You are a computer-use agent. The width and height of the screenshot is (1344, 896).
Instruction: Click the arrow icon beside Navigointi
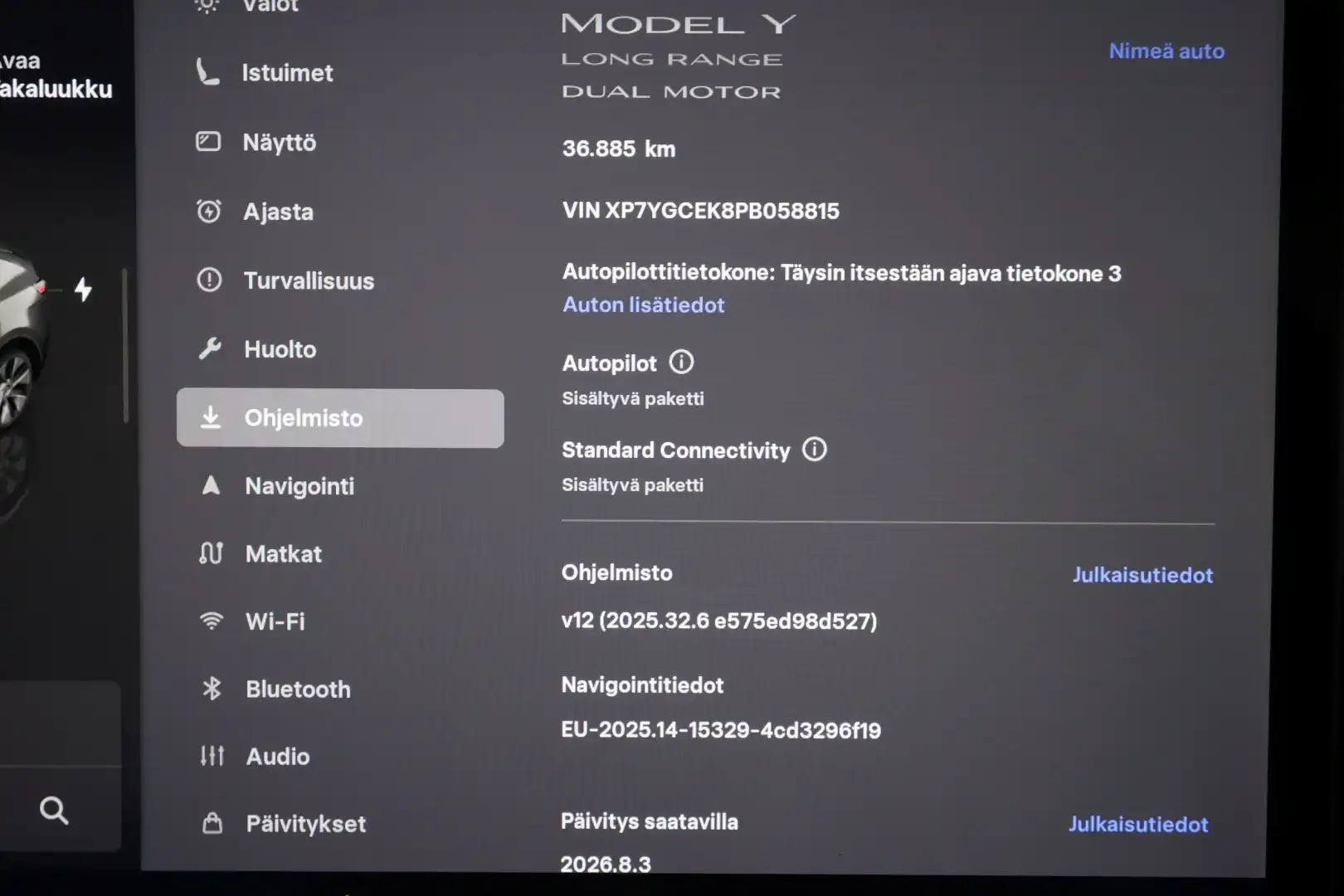tap(211, 485)
